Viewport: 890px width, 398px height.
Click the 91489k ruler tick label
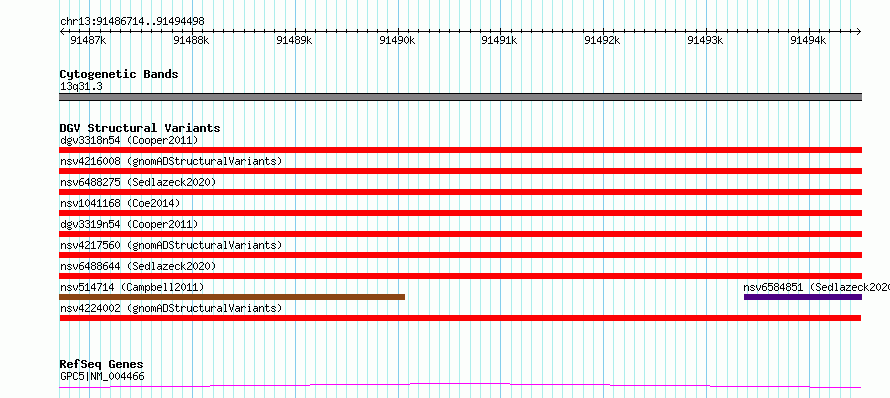coord(294,40)
